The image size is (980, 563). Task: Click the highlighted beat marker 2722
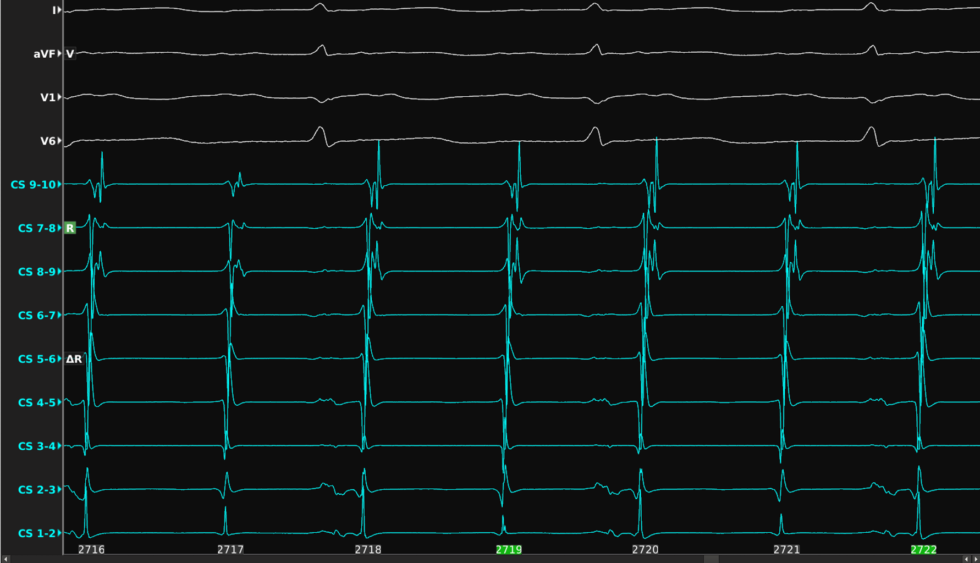[923, 550]
